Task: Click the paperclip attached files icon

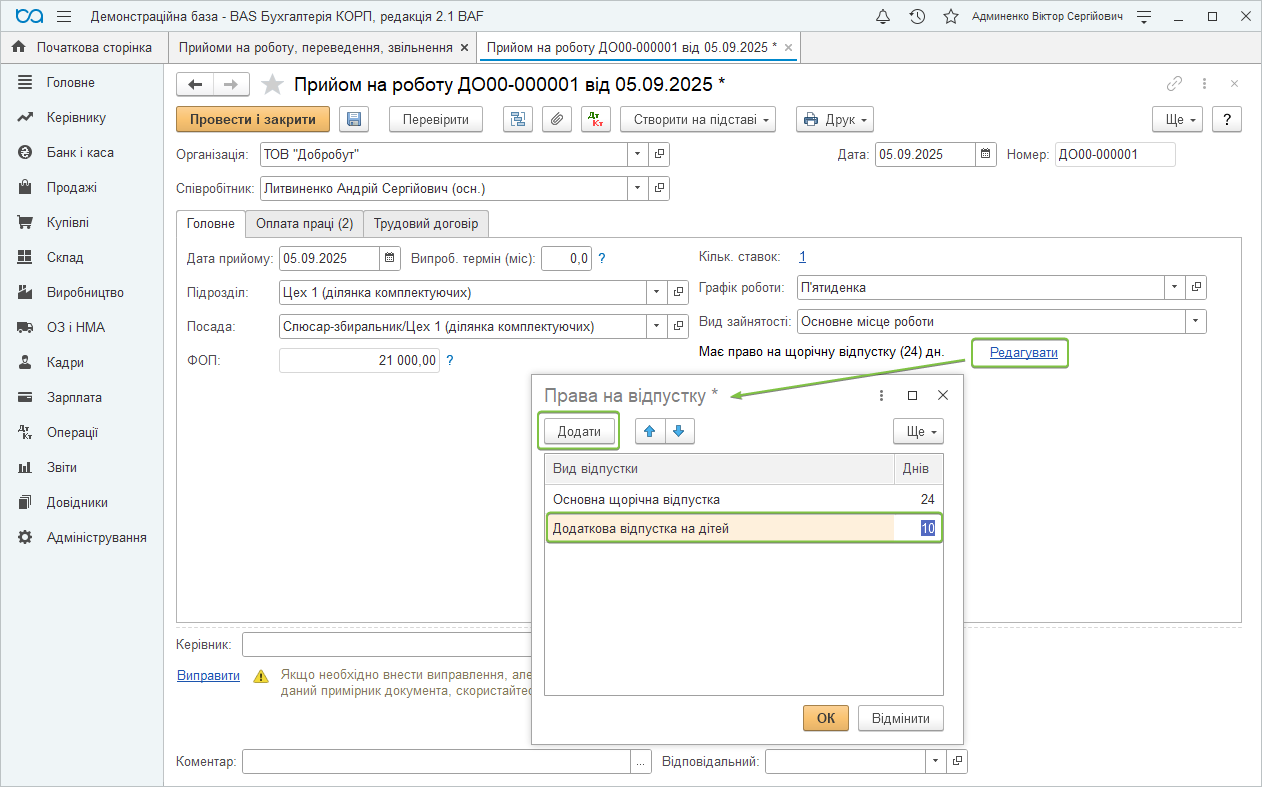Action: (557, 119)
